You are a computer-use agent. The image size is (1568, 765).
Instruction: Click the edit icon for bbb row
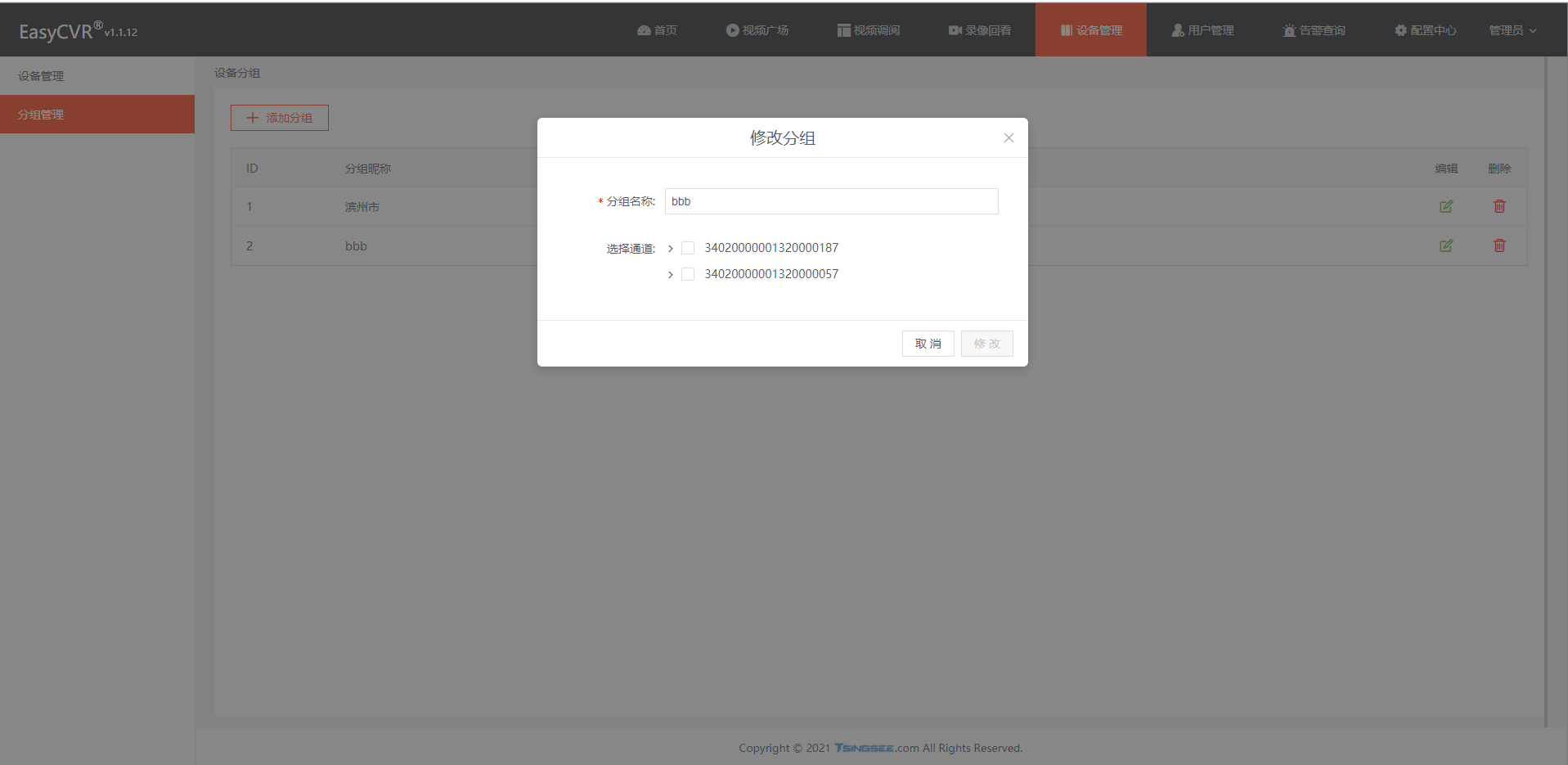tap(1445, 245)
